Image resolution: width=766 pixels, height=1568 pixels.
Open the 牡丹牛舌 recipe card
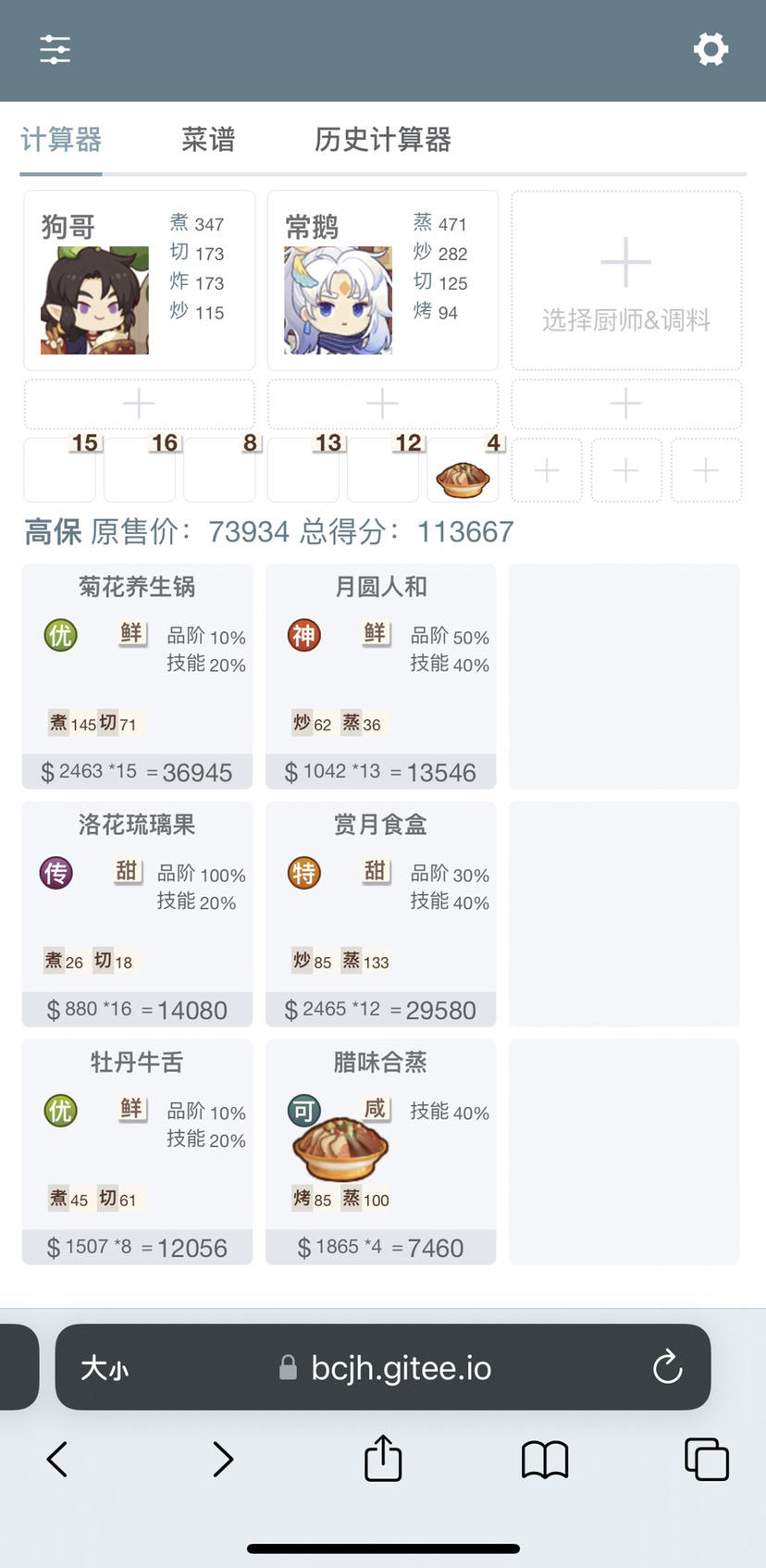137,1151
